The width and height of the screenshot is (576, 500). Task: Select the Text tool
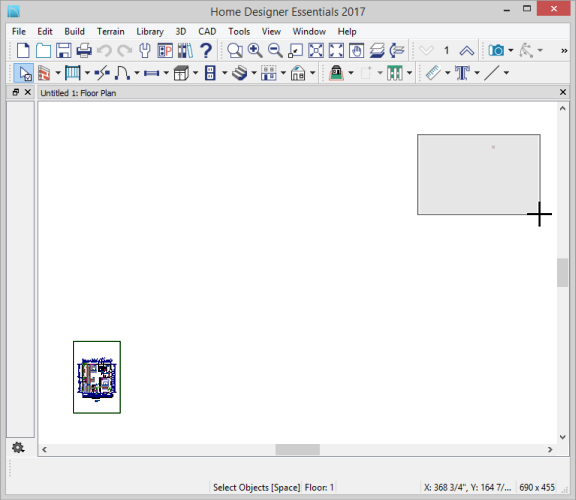[462, 73]
